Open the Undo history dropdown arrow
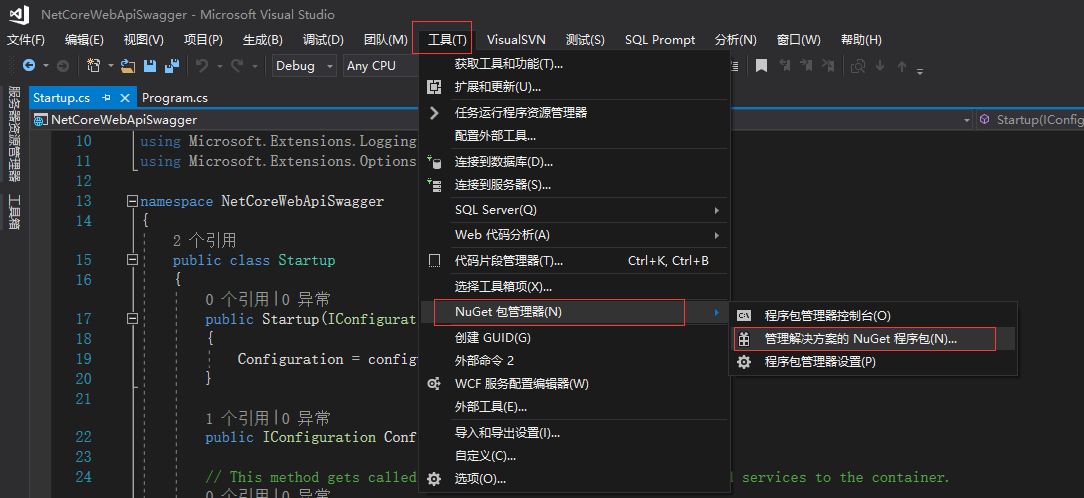This screenshot has width=1084, height=498. 219,66
